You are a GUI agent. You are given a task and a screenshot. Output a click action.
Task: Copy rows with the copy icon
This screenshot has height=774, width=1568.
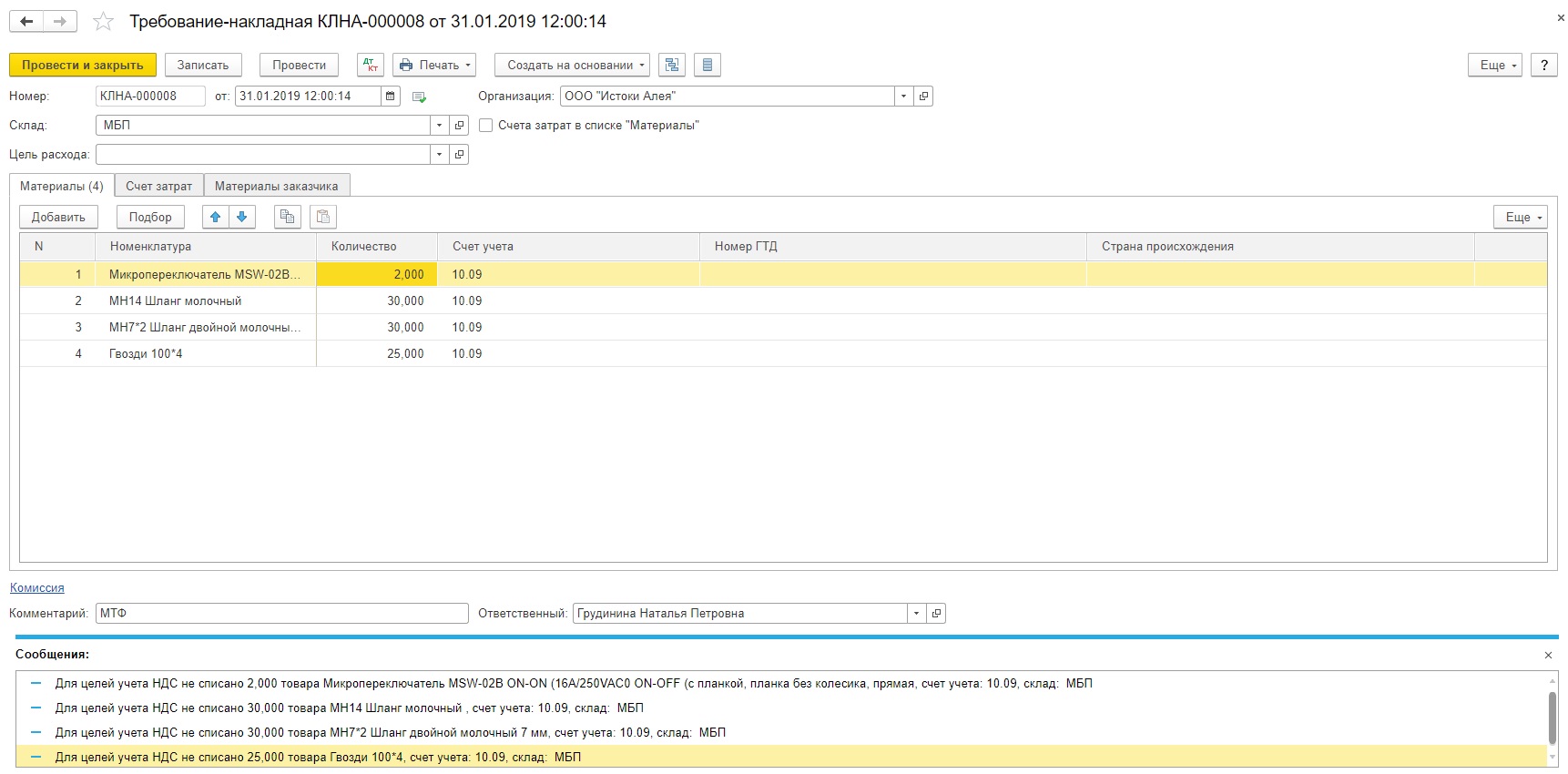(x=288, y=217)
